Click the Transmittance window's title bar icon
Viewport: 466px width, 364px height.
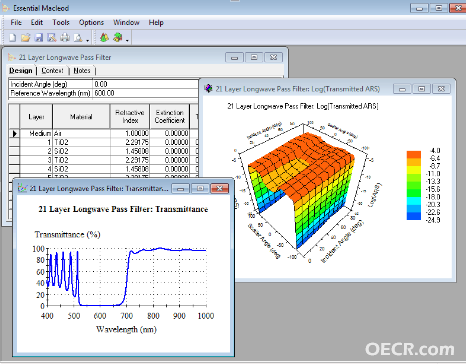point(22,188)
